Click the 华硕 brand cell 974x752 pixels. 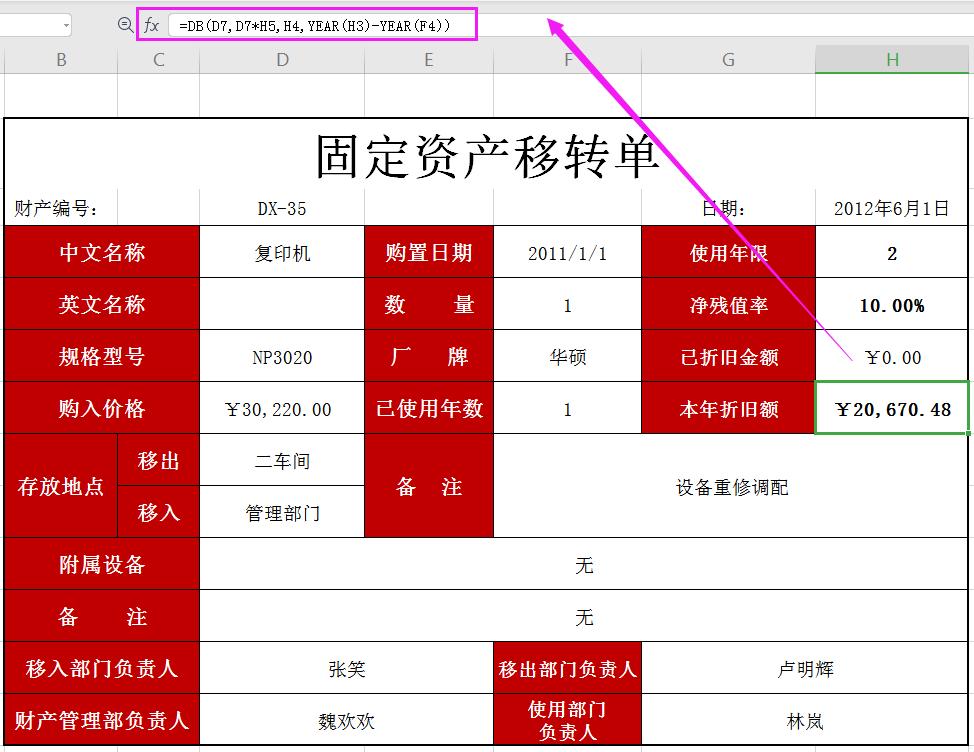point(567,355)
